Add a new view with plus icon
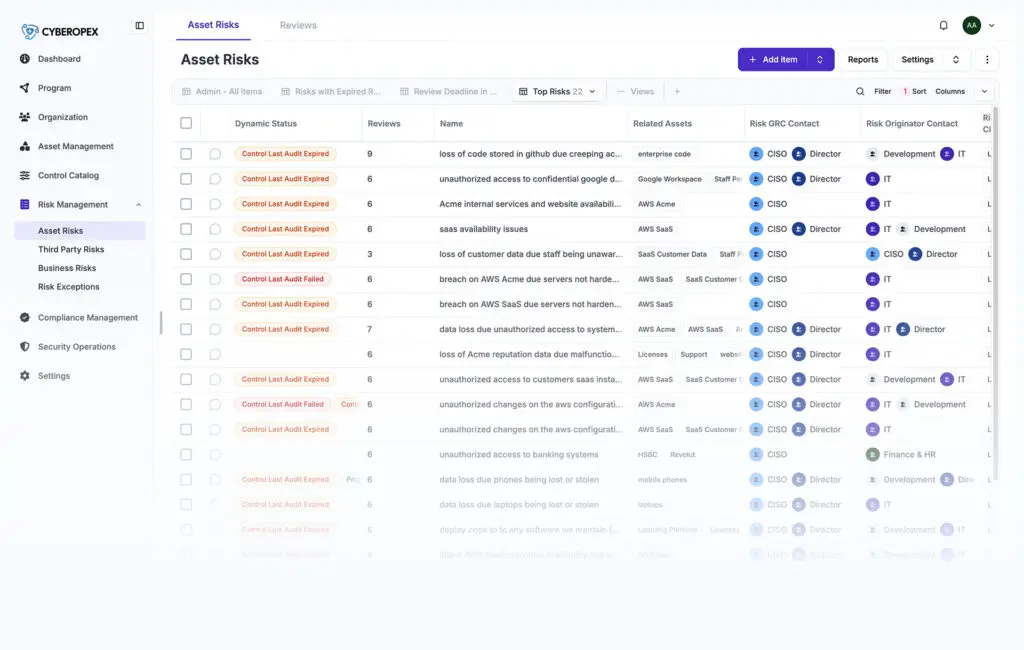 point(677,91)
